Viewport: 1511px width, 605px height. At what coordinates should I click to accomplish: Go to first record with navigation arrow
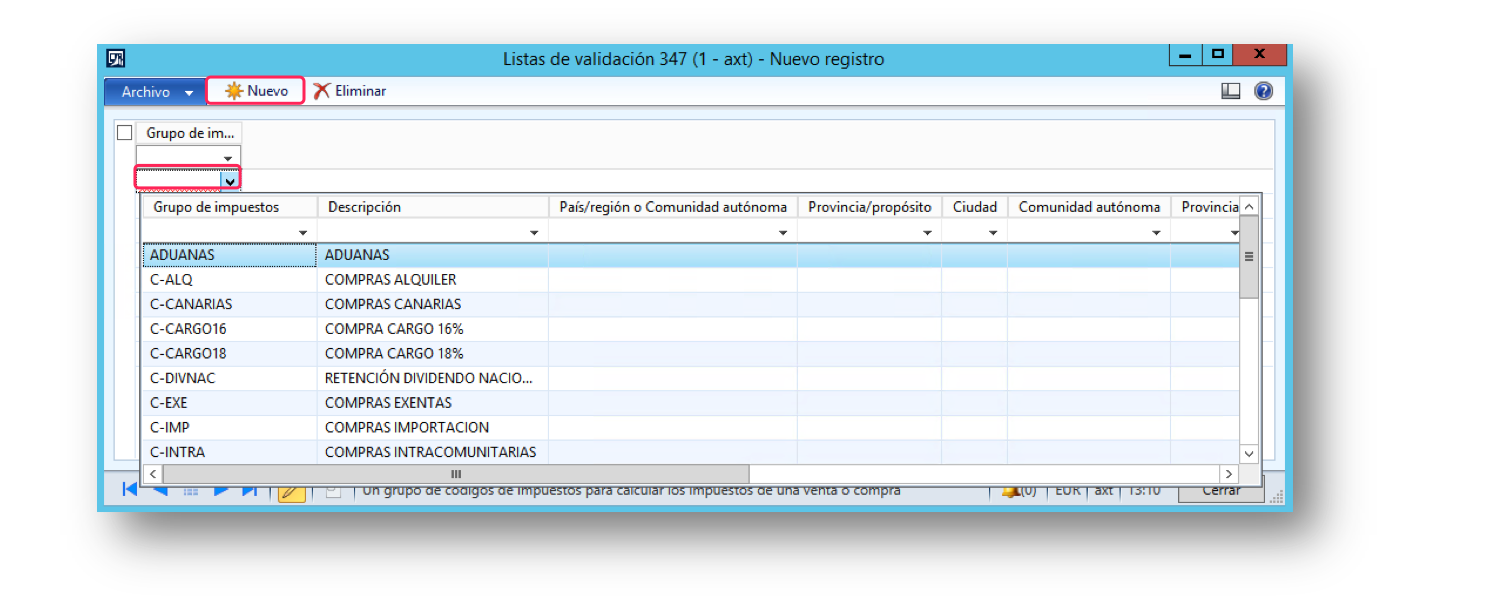(129, 489)
